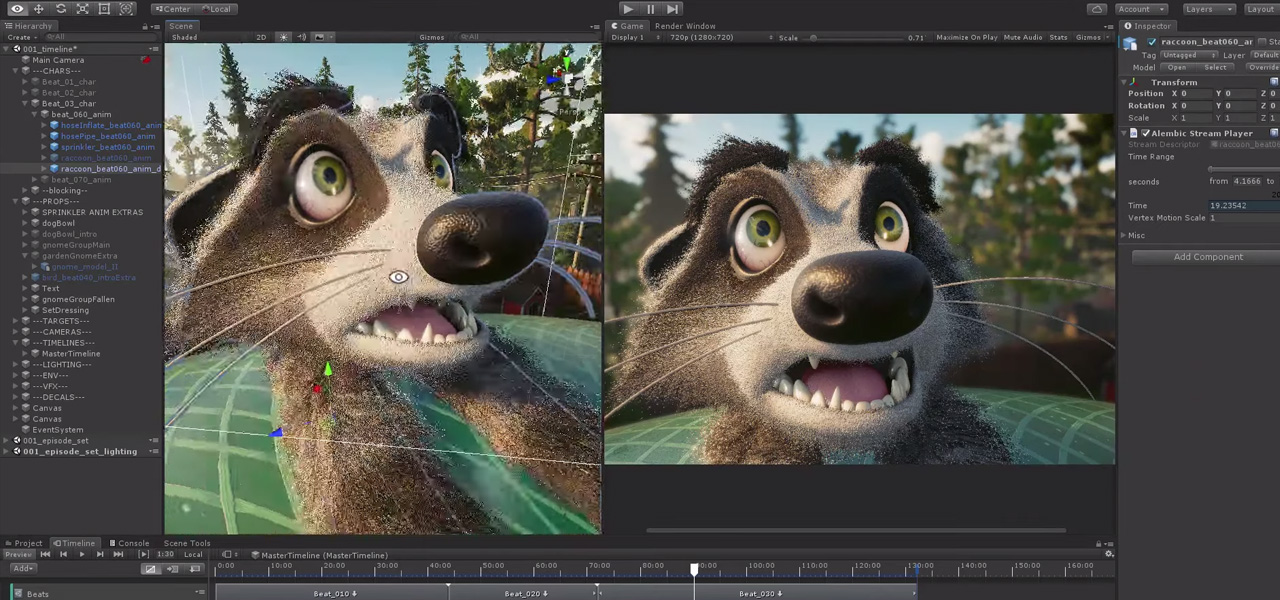Uncheck the Alembic Stream Player component checkbox
Screen dimensions: 1280x600
point(1146,133)
